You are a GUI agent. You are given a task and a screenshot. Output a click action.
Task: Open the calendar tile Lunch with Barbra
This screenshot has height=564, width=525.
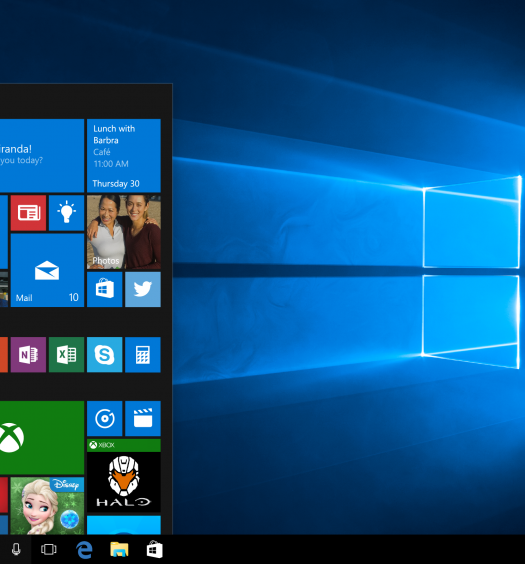coord(124,156)
